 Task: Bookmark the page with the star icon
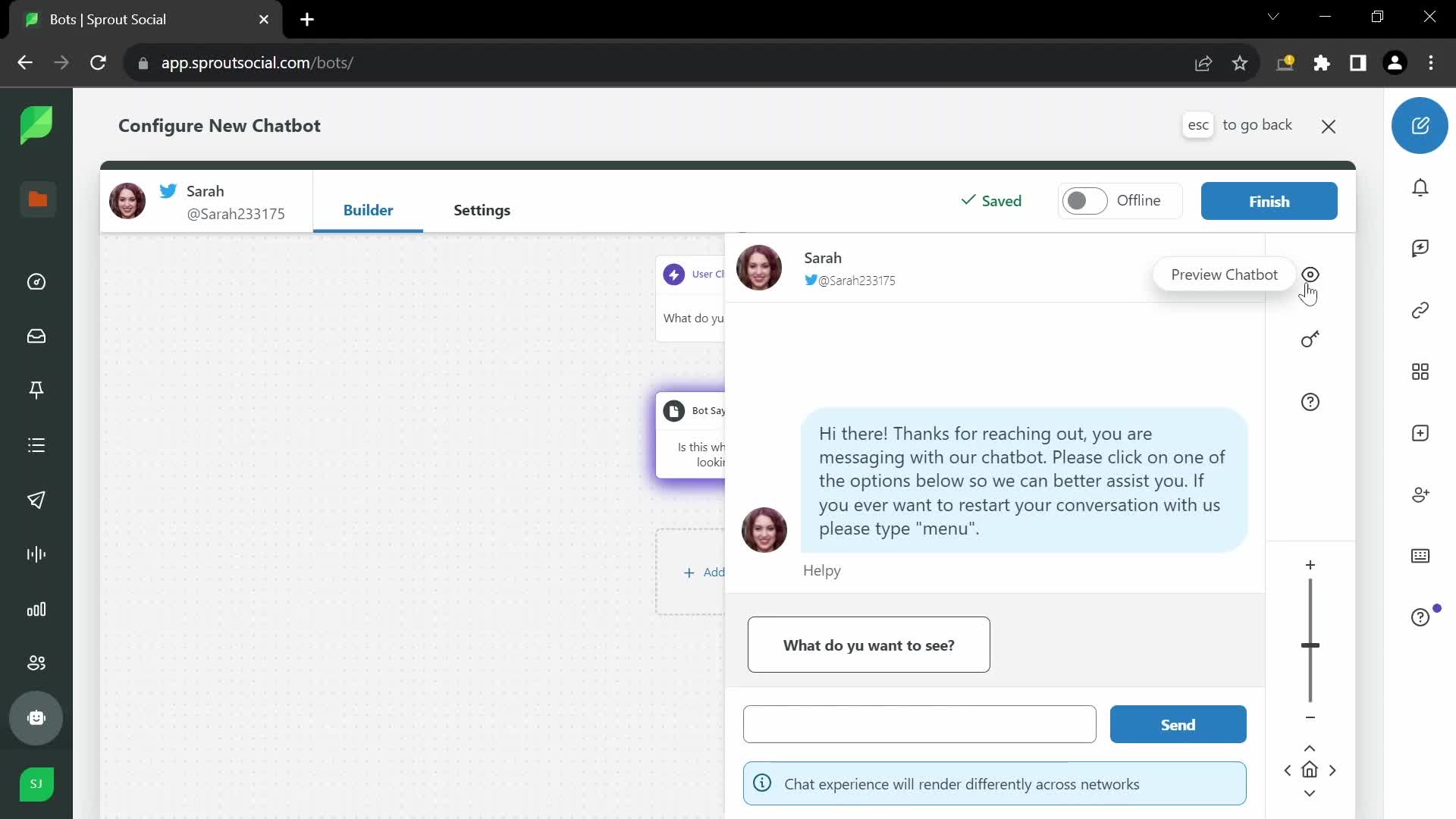click(x=1240, y=63)
